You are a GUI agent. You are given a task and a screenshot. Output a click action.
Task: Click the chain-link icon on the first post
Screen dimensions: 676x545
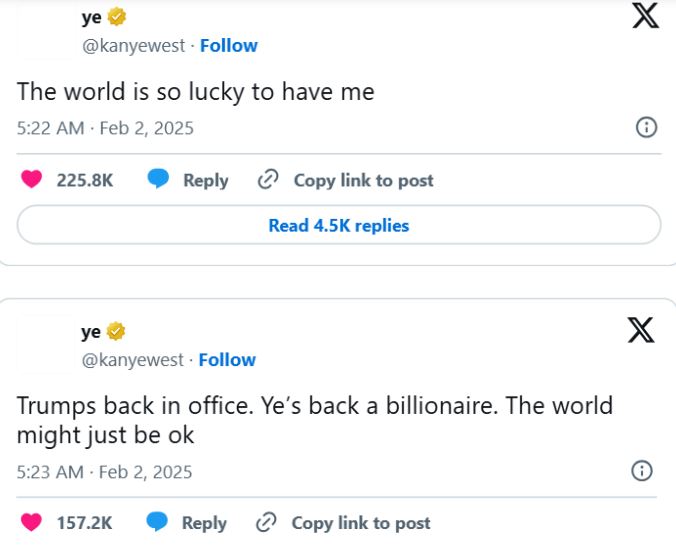coord(267,180)
